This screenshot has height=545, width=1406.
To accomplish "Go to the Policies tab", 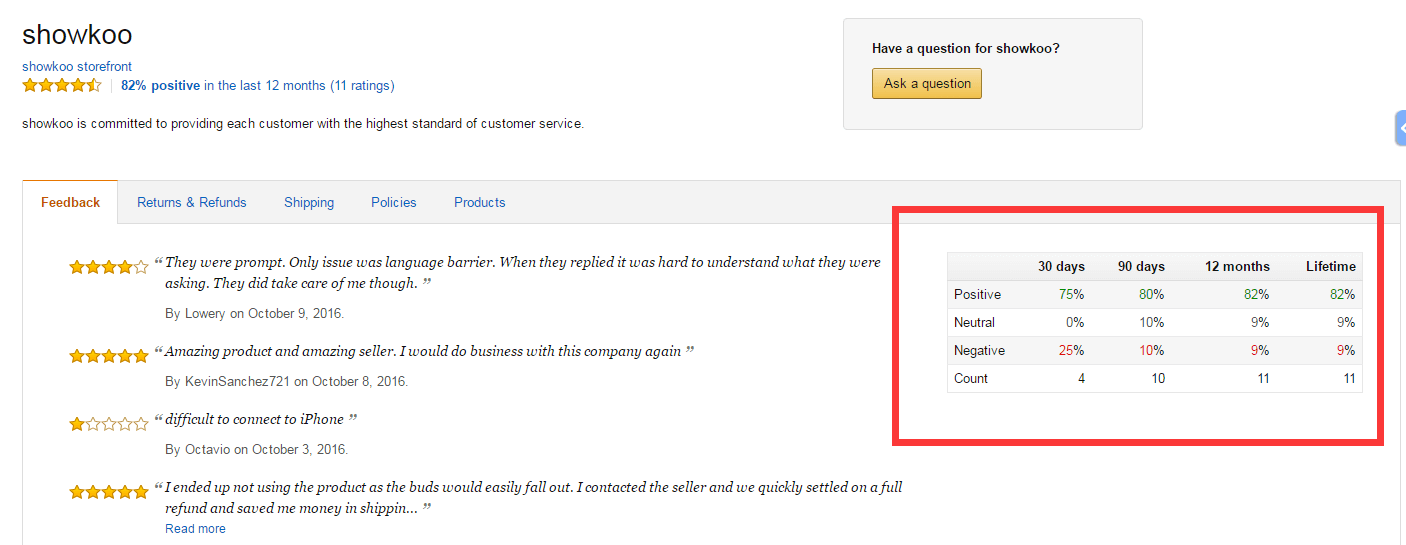I will pyautogui.click(x=393, y=202).
